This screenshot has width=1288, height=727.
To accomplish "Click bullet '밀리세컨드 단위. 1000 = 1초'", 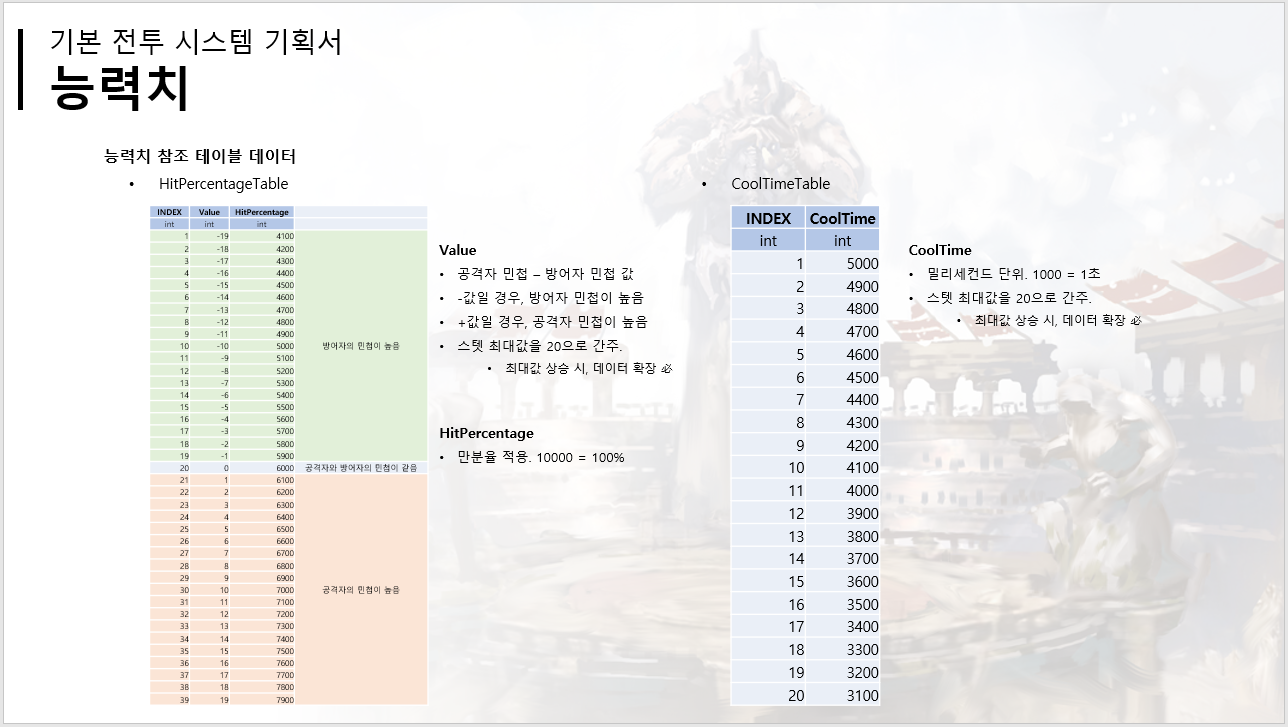I will coord(1013,274).
